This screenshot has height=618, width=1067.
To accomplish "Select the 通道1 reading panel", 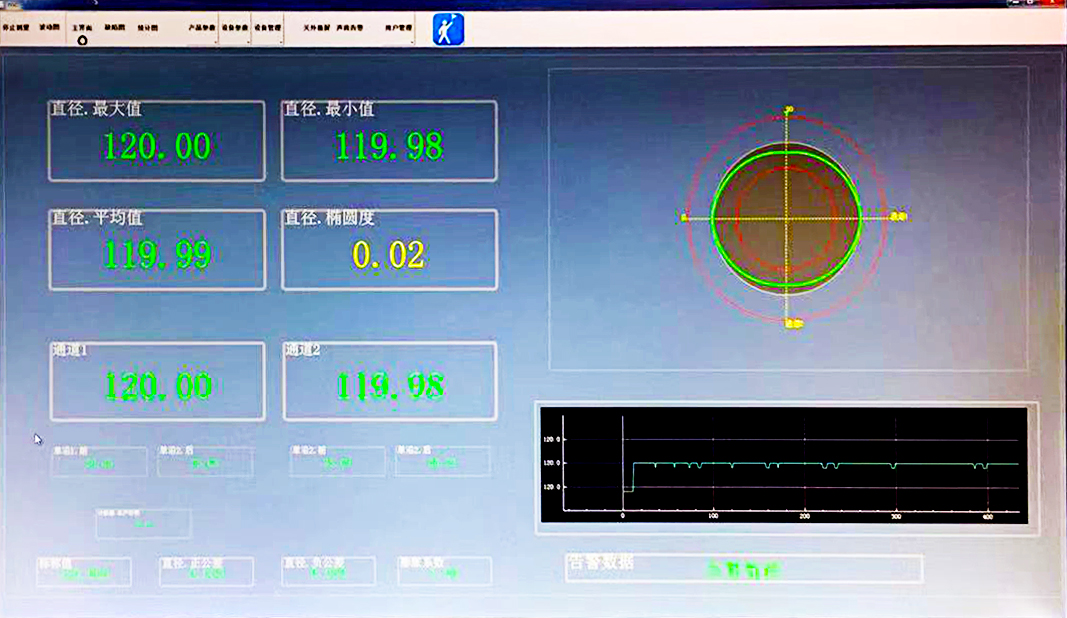I will tap(157, 381).
